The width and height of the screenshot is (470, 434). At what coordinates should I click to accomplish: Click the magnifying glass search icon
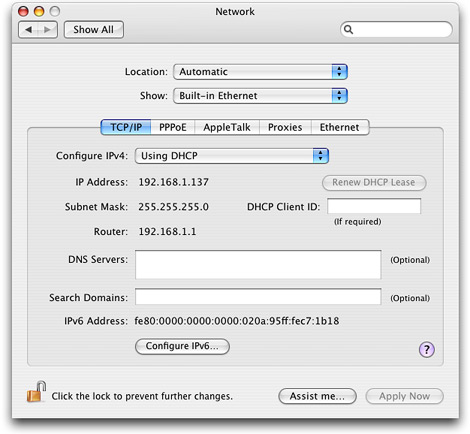point(348,30)
